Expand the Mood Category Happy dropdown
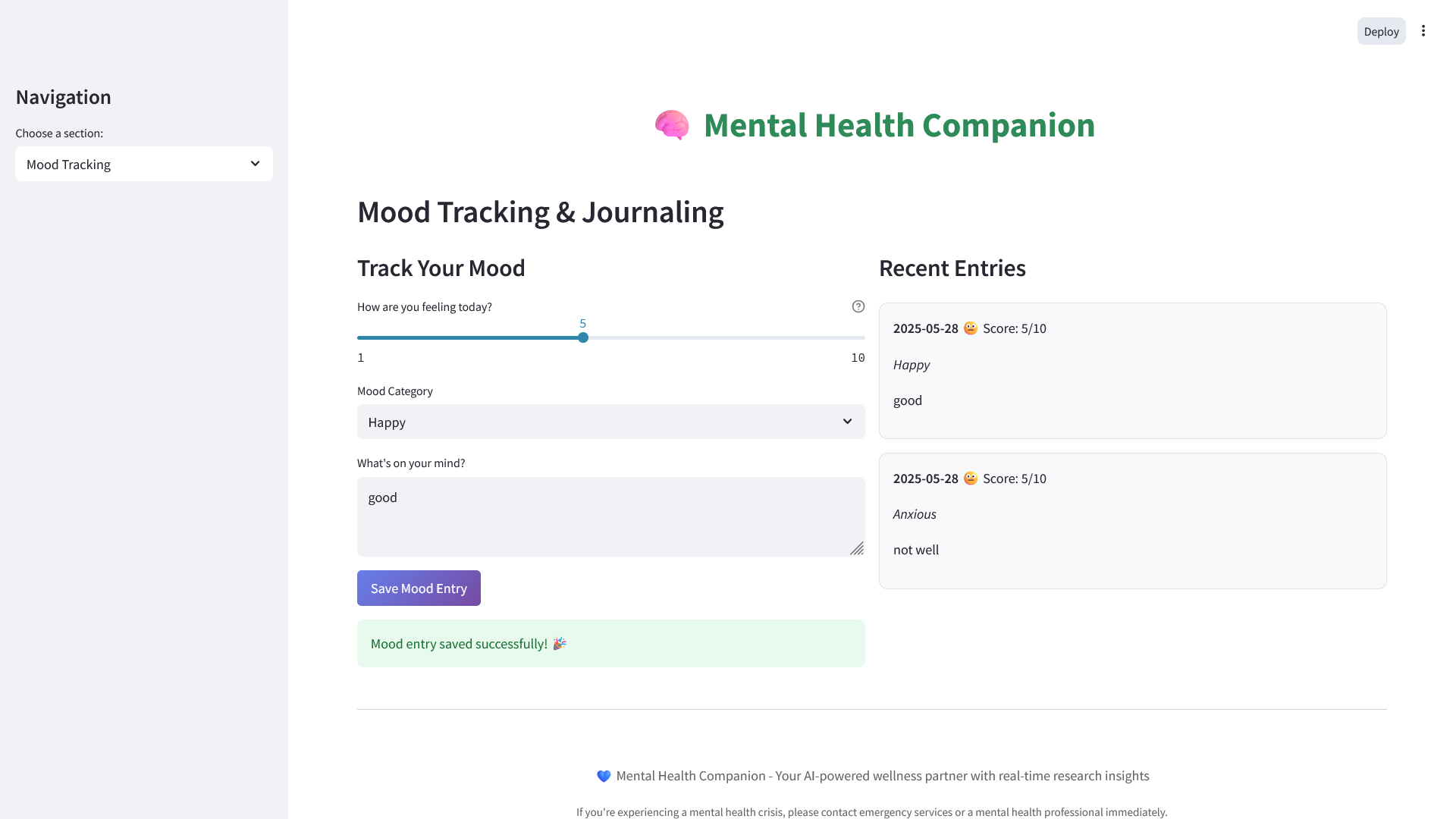This screenshot has height=819, width=1456. 610,422
